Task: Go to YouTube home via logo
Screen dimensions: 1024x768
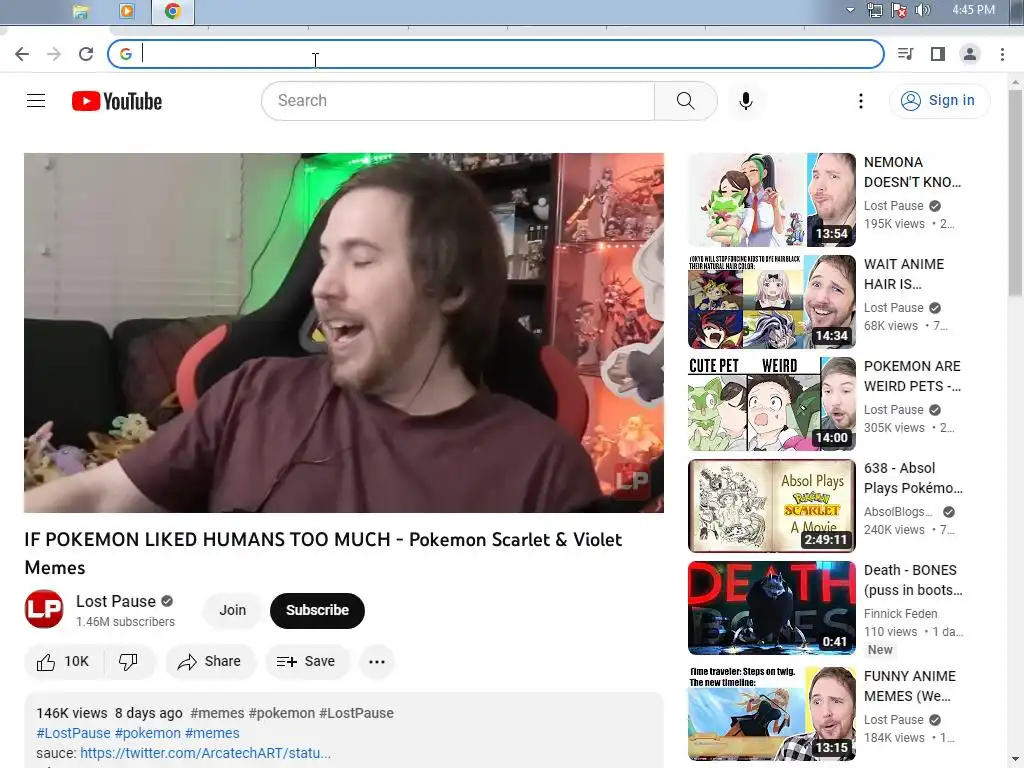Action: [117, 101]
